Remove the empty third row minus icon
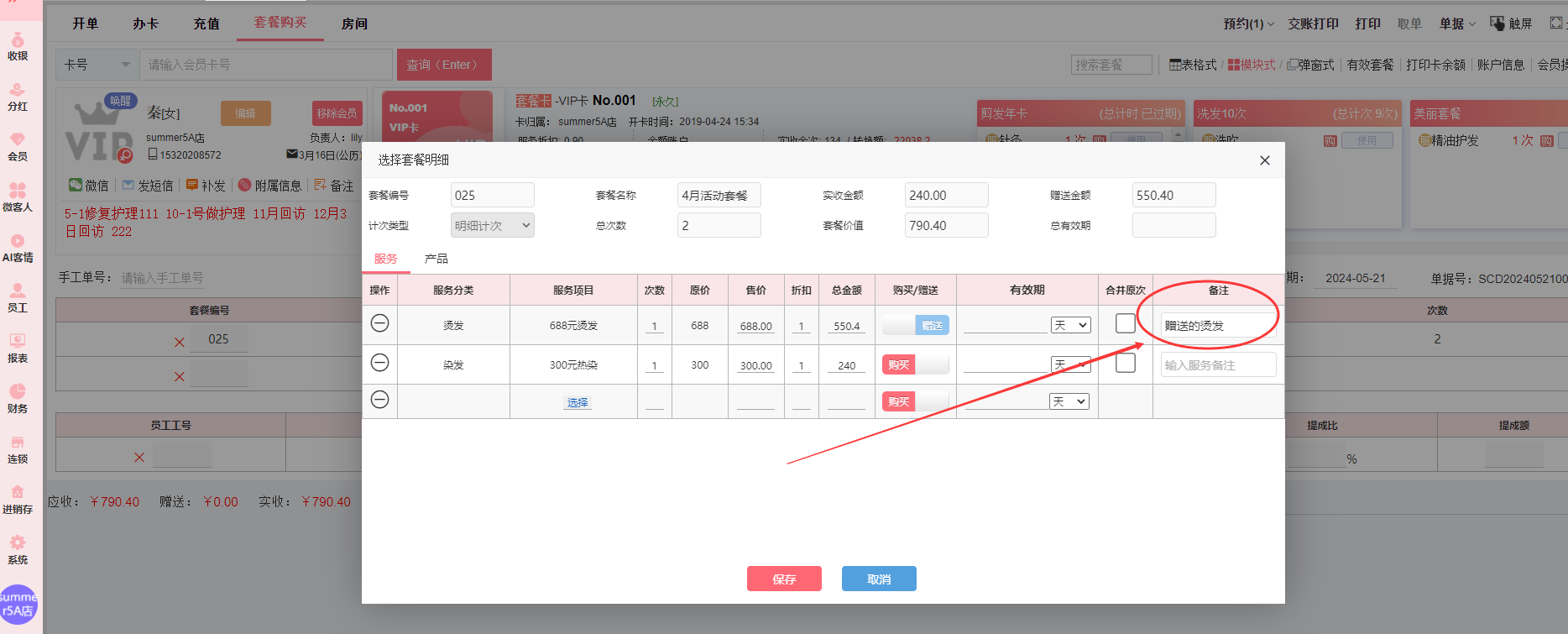 click(379, 400)
